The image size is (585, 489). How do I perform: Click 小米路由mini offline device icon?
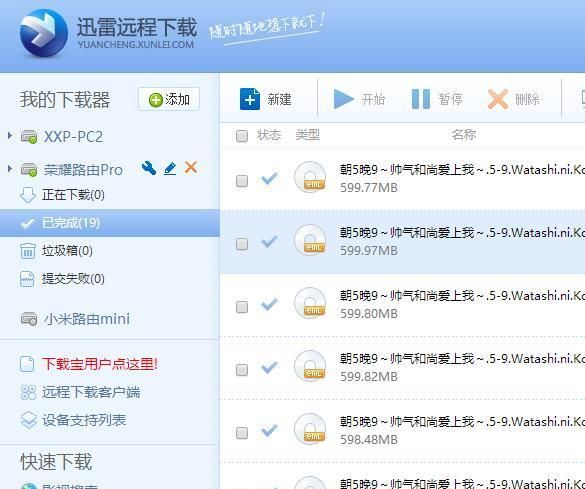coord(29,319)
